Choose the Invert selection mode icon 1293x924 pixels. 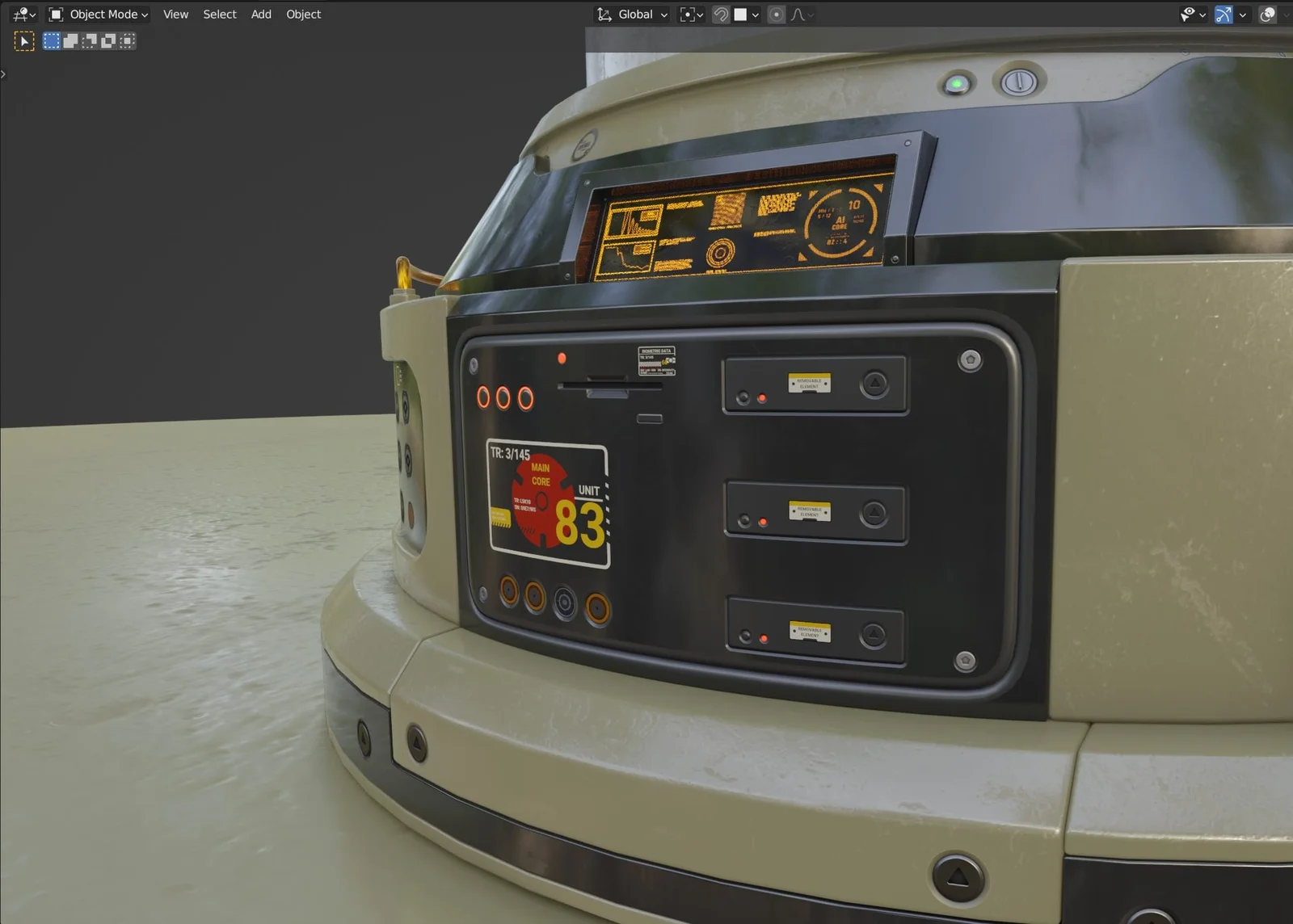pos(107,41)
